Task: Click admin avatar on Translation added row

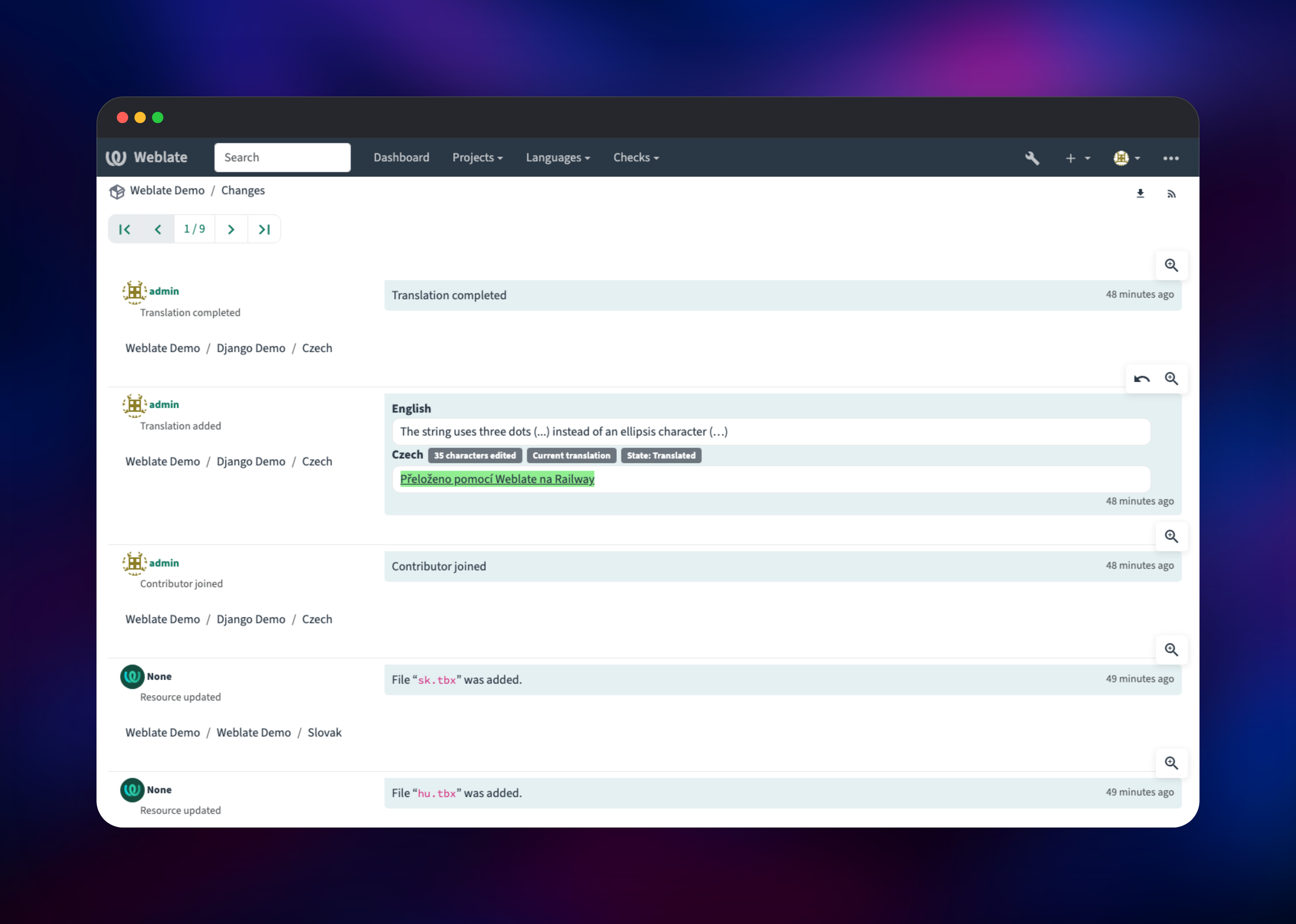Action: [134, 405]
